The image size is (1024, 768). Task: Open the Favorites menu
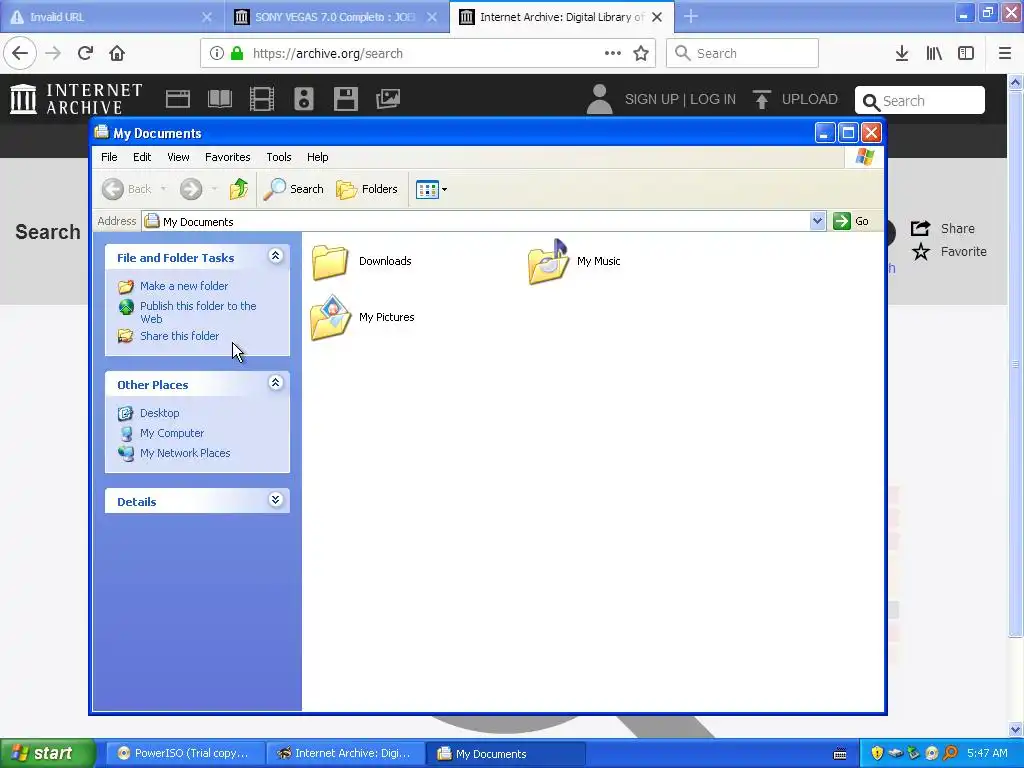(227, 157)
